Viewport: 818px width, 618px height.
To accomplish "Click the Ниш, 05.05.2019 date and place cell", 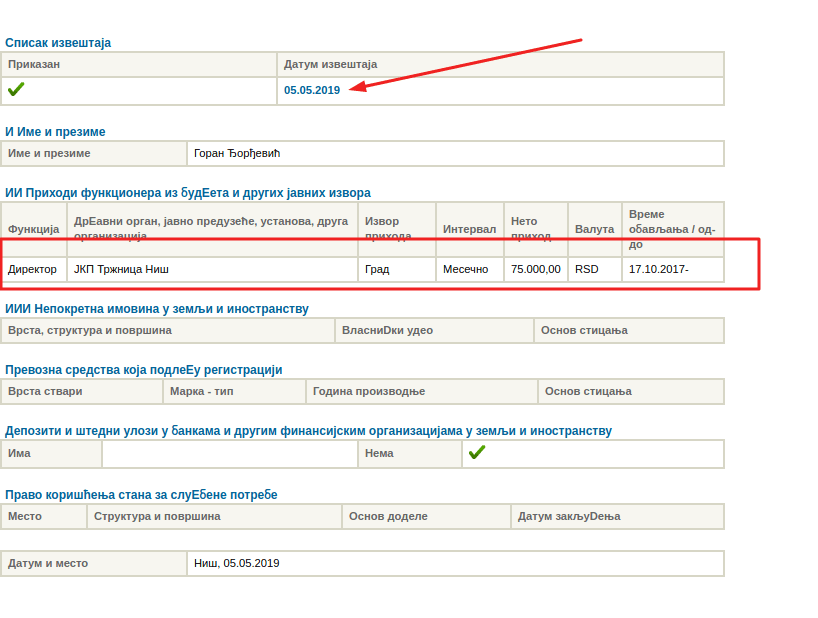I will coord(237,563).
